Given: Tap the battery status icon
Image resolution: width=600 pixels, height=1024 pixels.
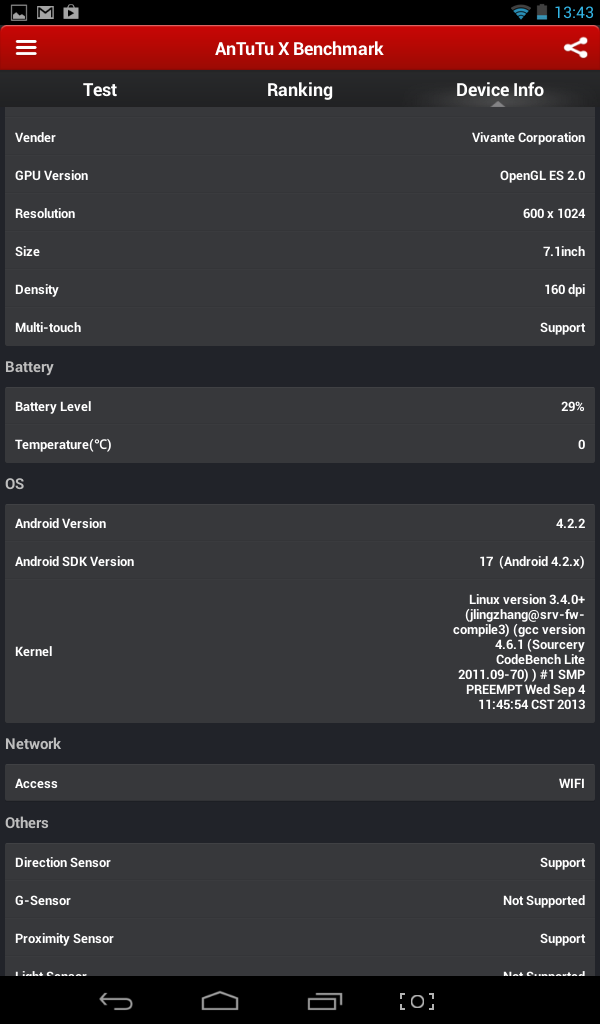Looking at the screenshot, I should point(542,12).
